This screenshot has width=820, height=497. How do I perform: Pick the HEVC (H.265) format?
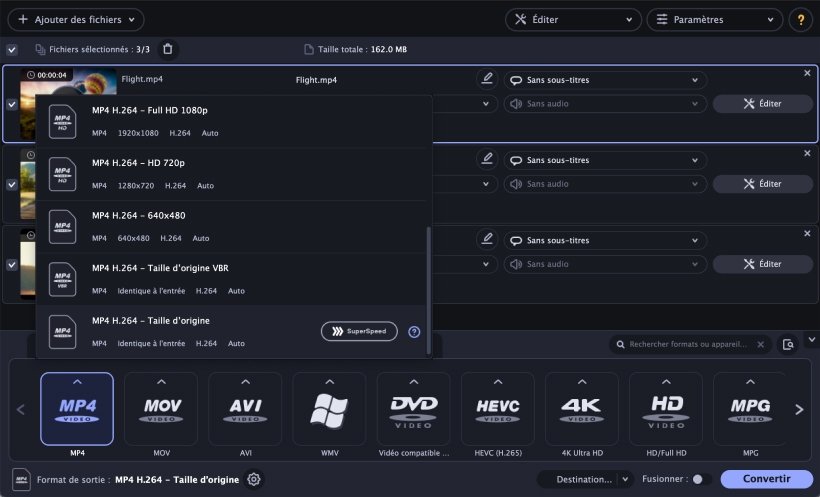tap(498, 409)
